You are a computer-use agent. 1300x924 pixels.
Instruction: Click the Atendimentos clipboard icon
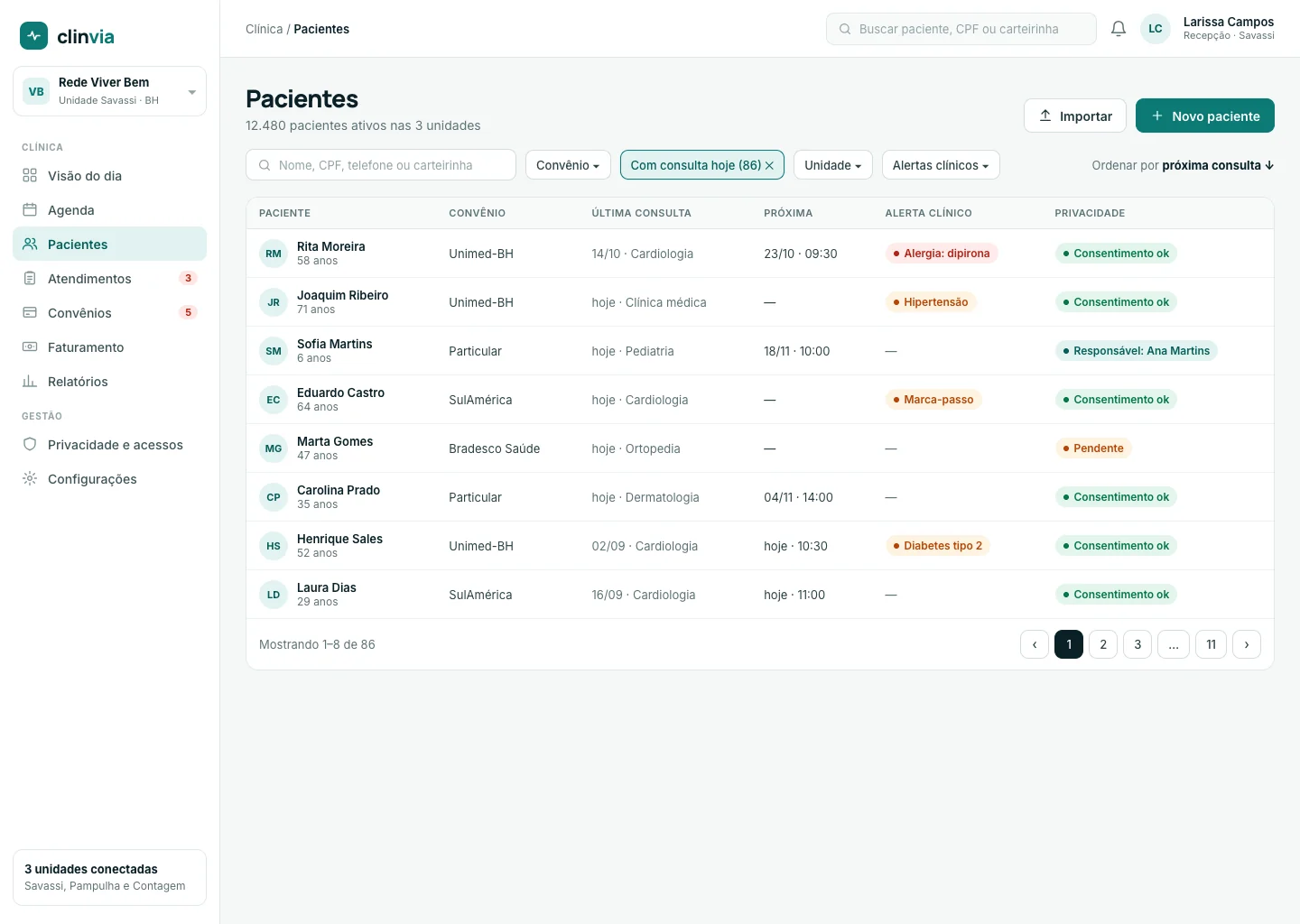click(30, 279)
